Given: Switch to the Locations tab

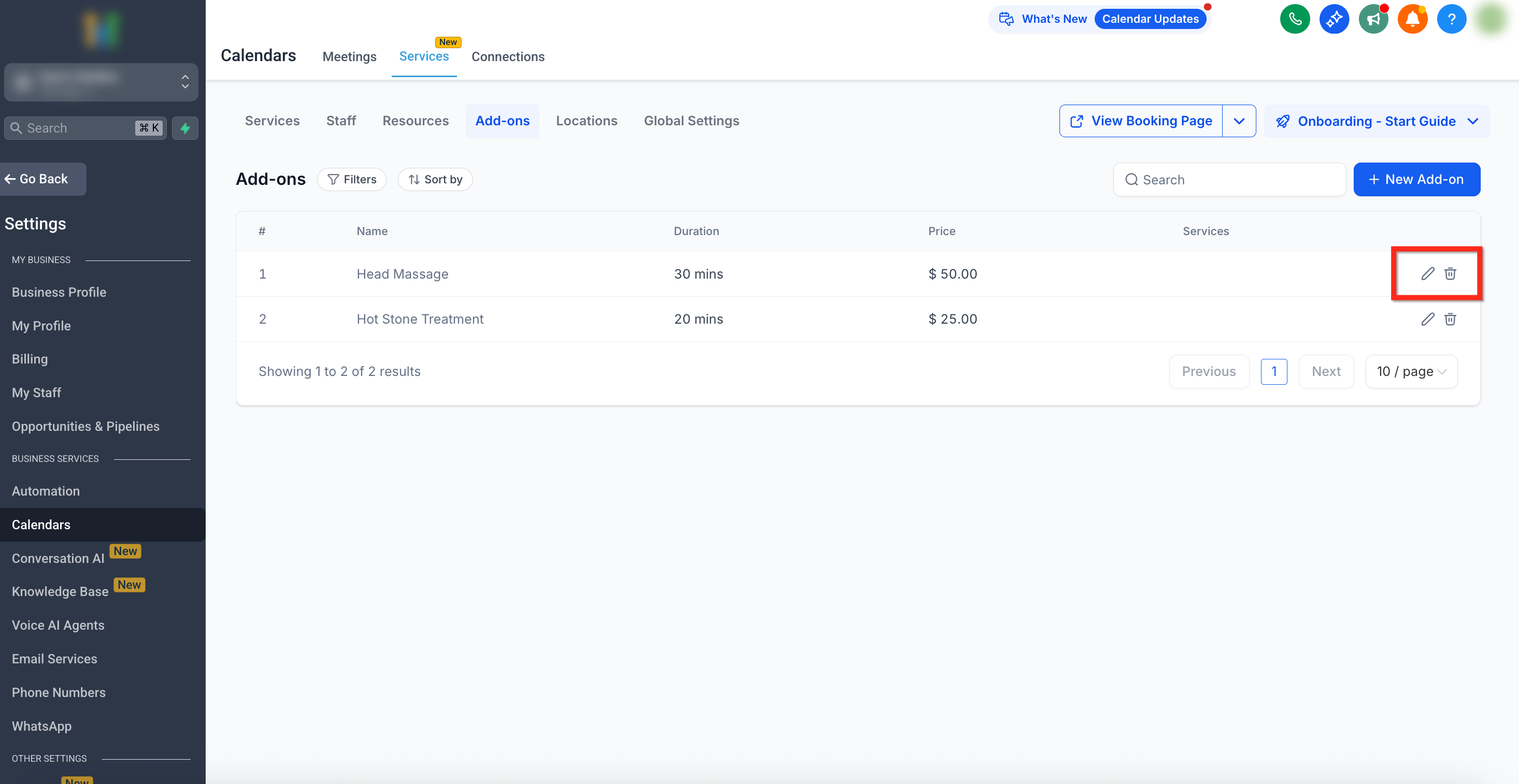Looking at the screenshot, I should 586,121.
